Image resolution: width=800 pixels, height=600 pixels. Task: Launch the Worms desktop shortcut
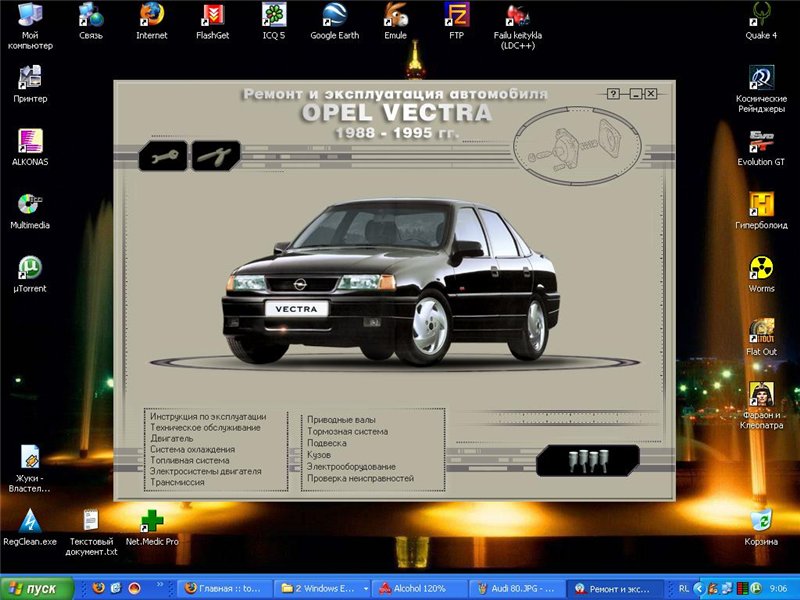pos(761,274)
